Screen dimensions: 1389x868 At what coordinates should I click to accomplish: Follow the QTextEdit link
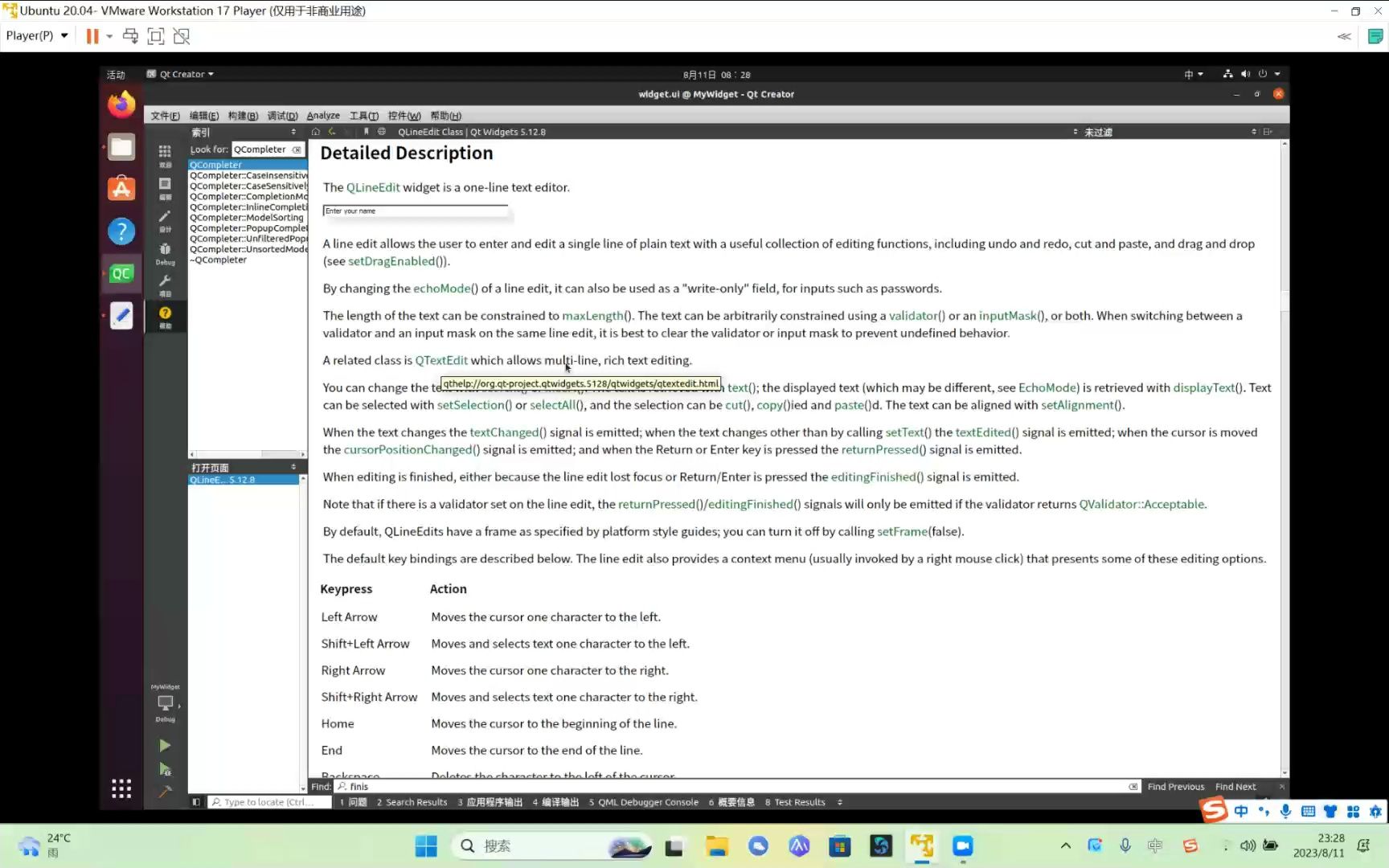tap(441, 361)
